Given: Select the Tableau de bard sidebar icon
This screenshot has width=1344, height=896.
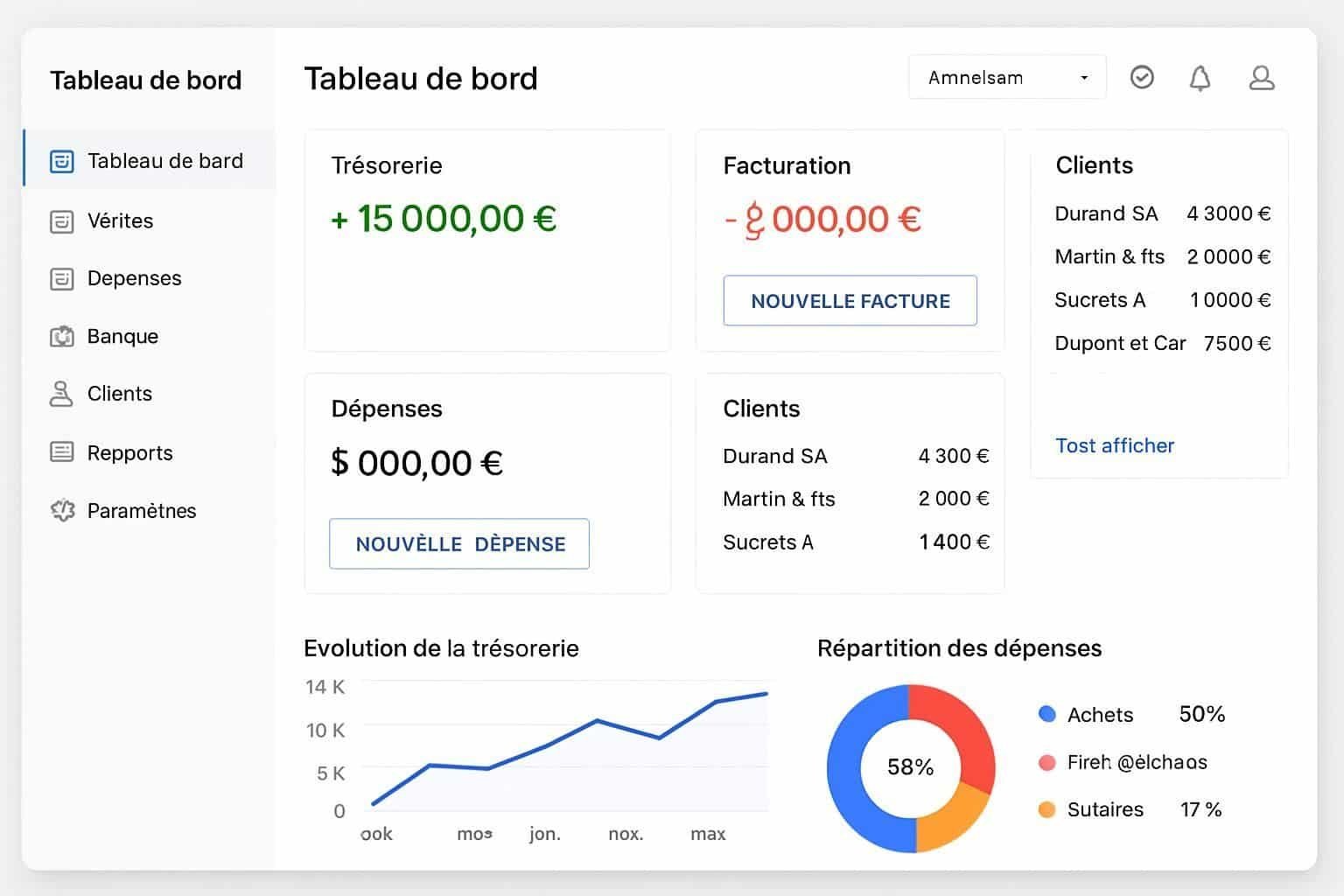Looking at the screenshot, I should click(x=61, y=160).
